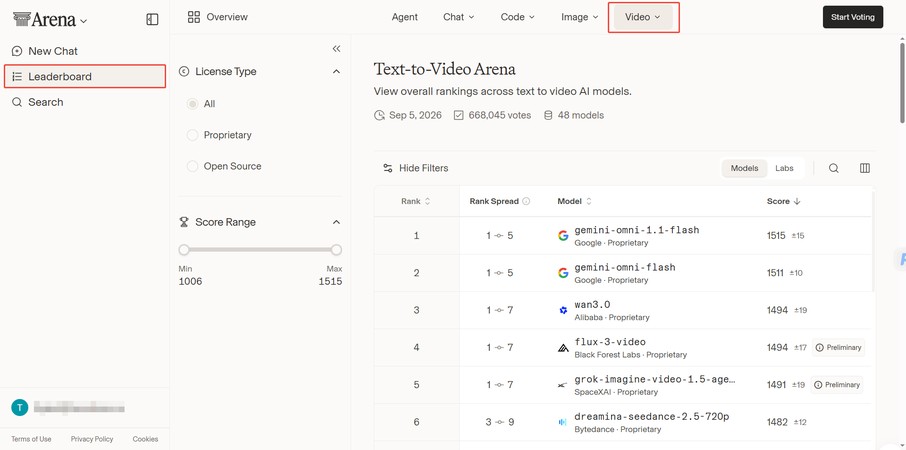Click the blurred user account name
This screenshot has width=906, height=450.
coord(79,408)
